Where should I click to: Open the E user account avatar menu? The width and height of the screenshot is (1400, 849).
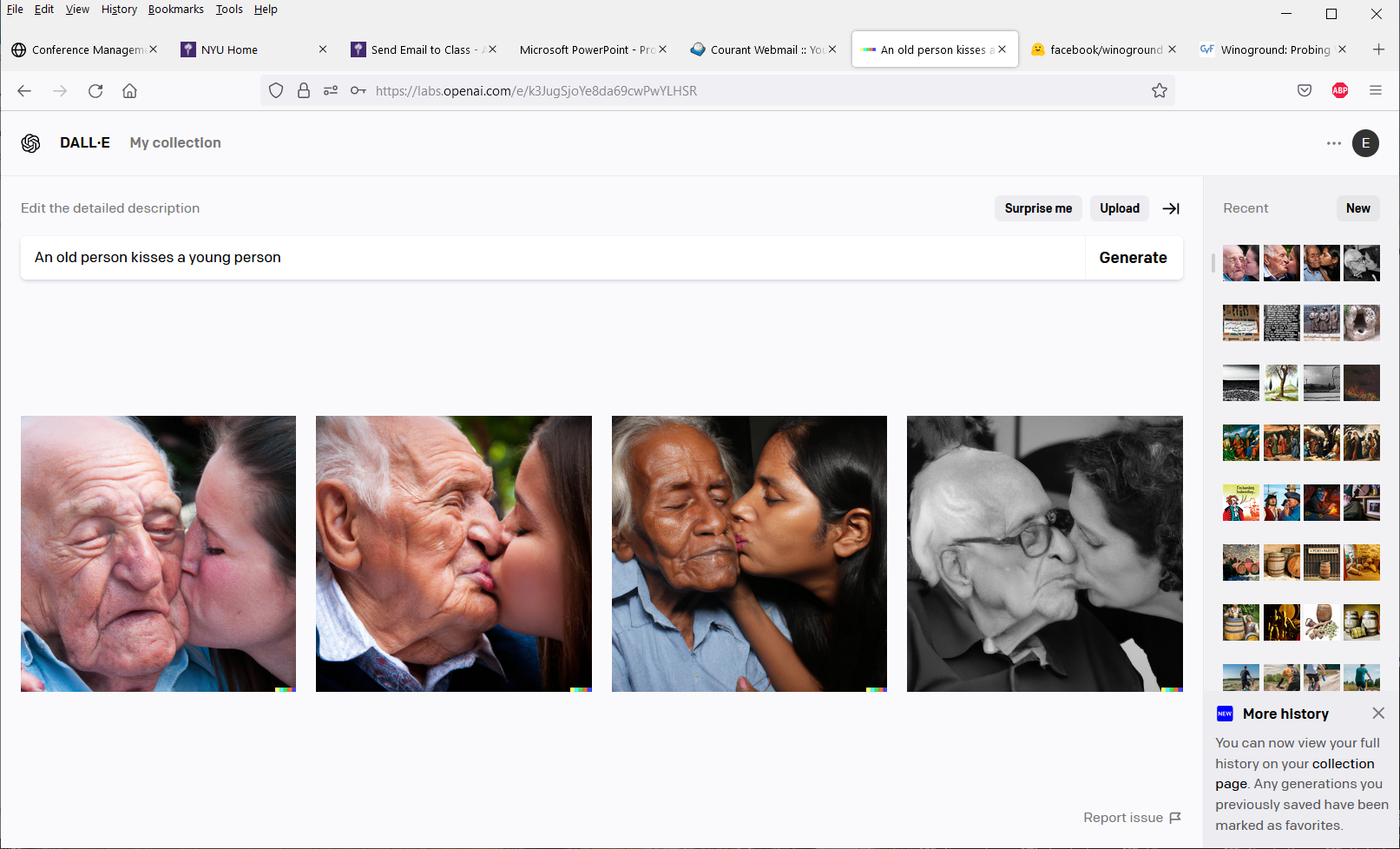coord(1365,143)
